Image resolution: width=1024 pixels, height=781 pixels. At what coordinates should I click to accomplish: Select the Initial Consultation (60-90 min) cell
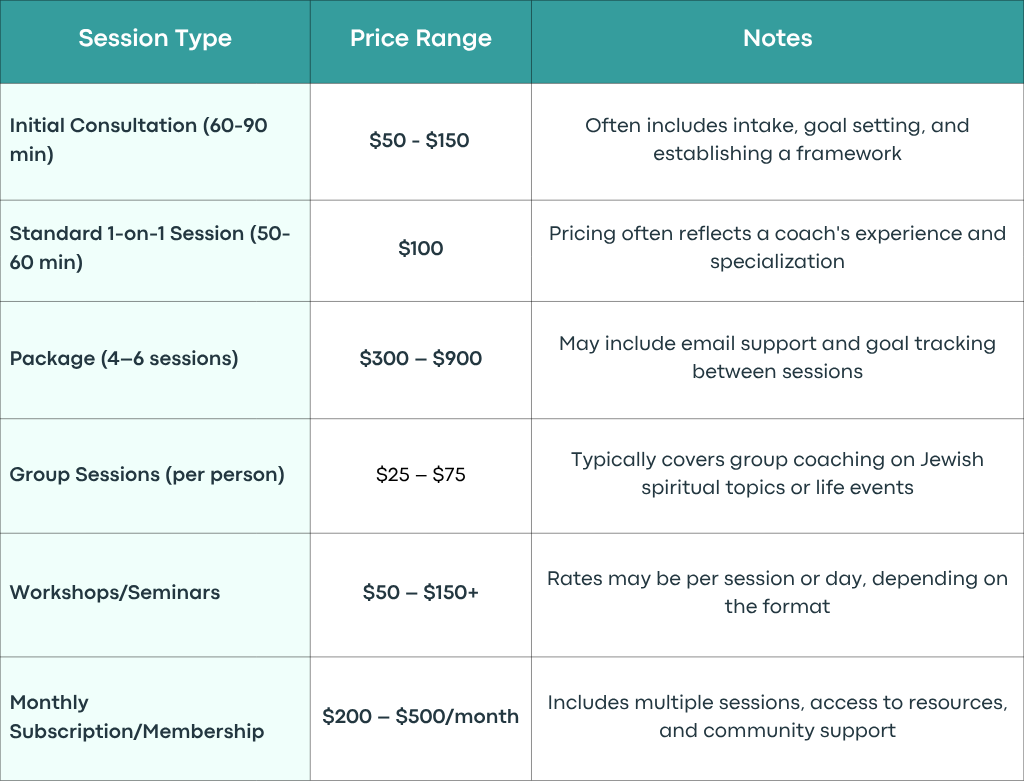coord(155,142)
